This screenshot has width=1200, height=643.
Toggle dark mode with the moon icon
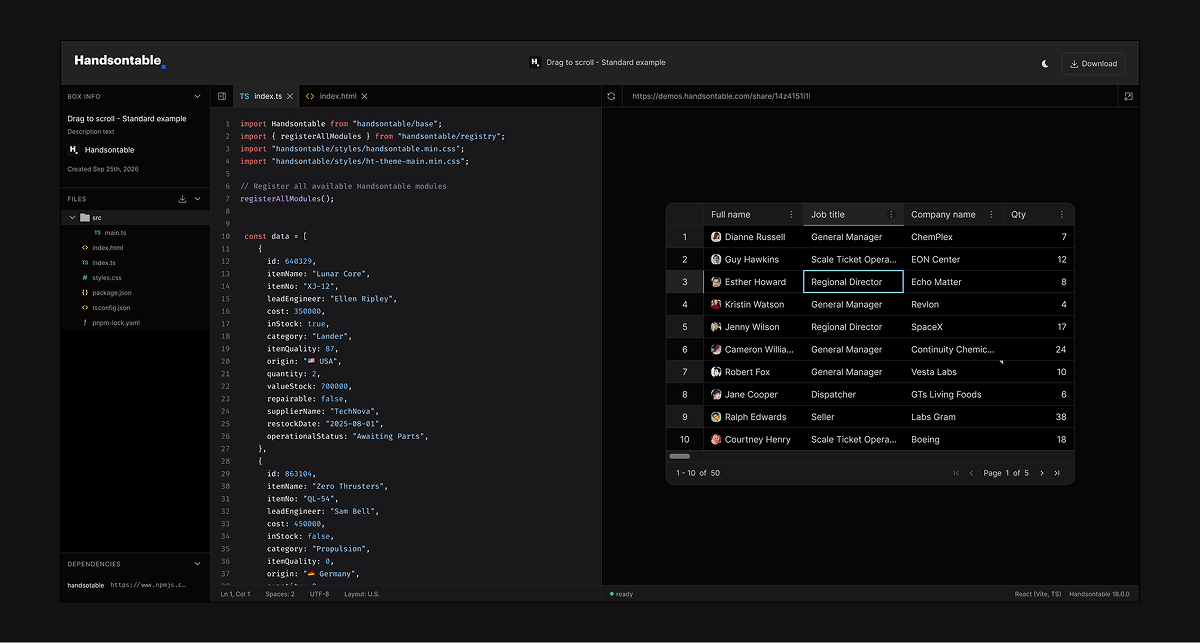1045,64
